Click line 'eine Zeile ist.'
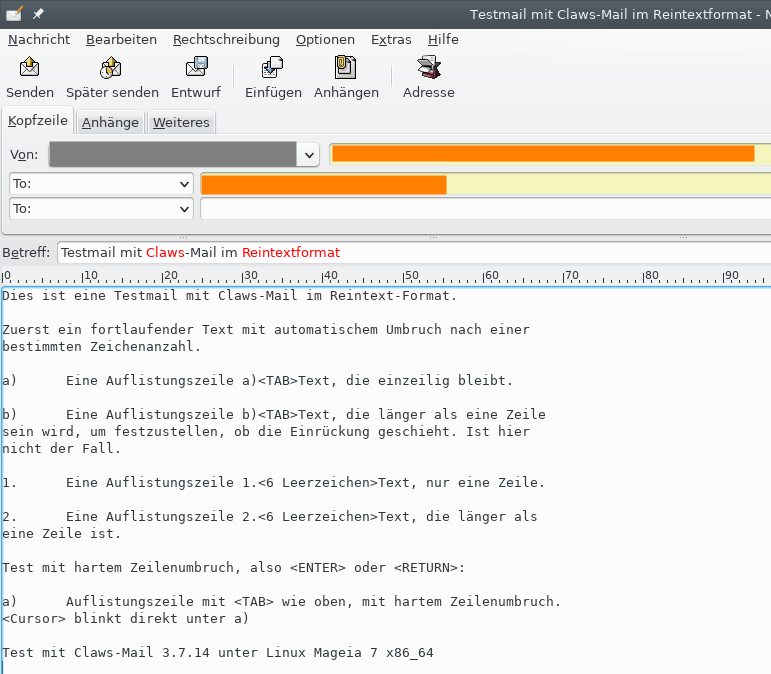This screenshot has height=674, width=771. (x=61, y=533)
